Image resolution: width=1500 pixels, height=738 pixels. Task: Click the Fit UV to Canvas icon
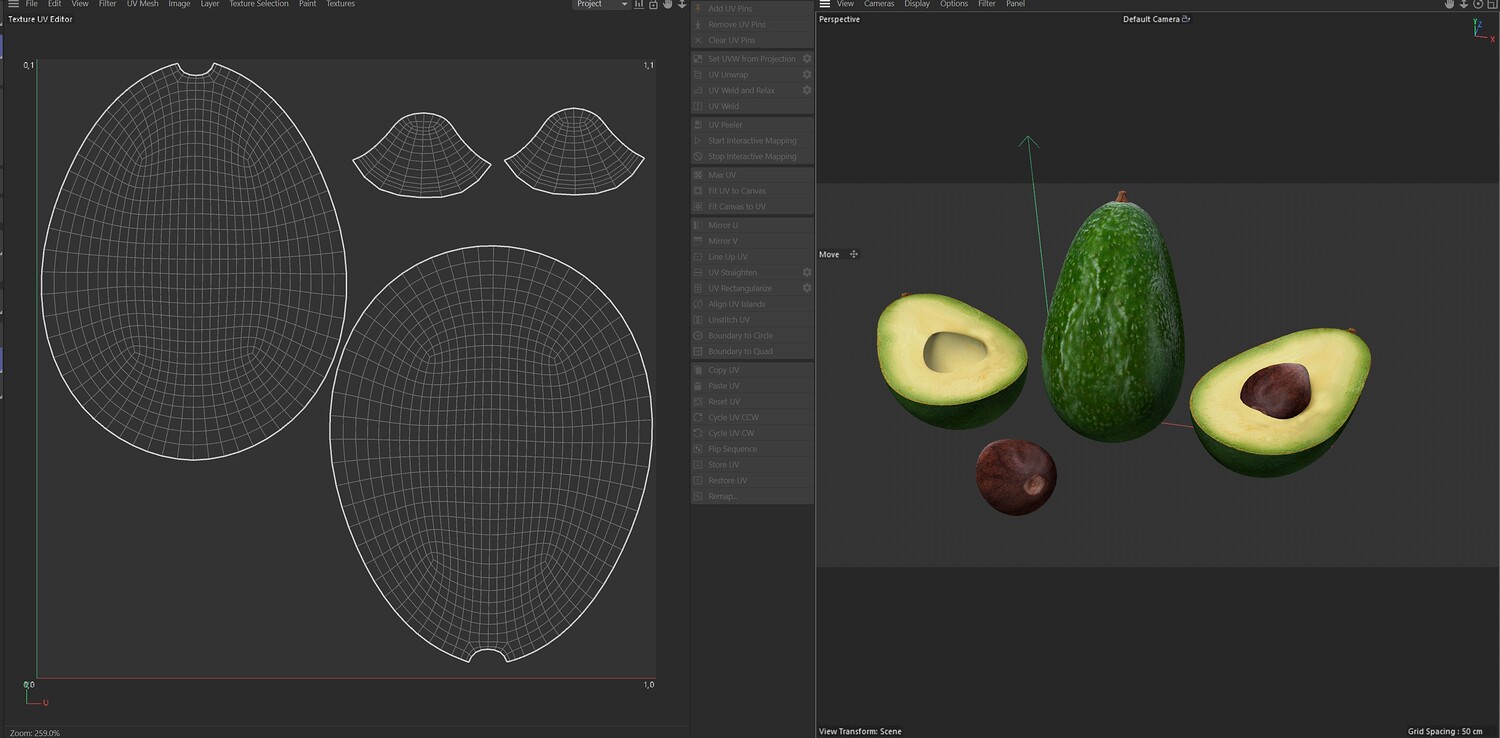[698, 191]
